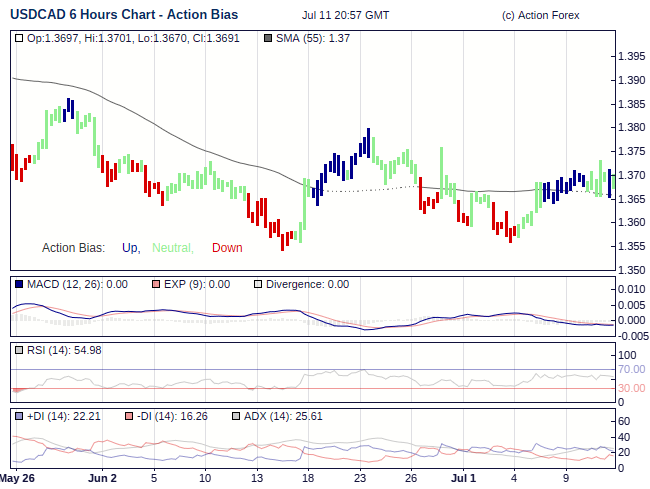Click the Divergence legend marker
Viewport: 650px width, 489px height.
(x=258, y=284)
